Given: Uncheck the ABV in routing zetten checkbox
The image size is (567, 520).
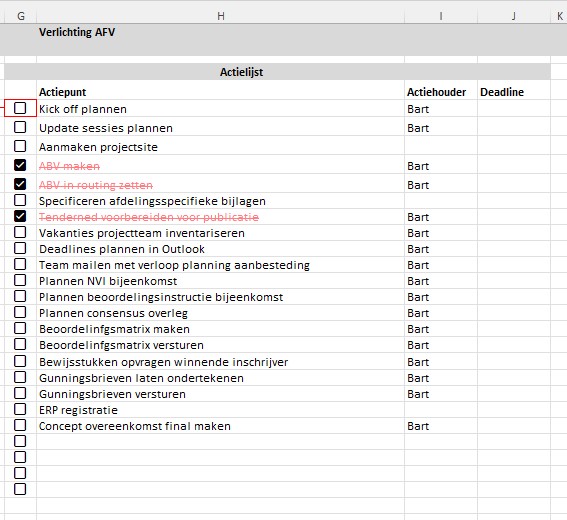Looking at the screenshot, I should point(20,184).
